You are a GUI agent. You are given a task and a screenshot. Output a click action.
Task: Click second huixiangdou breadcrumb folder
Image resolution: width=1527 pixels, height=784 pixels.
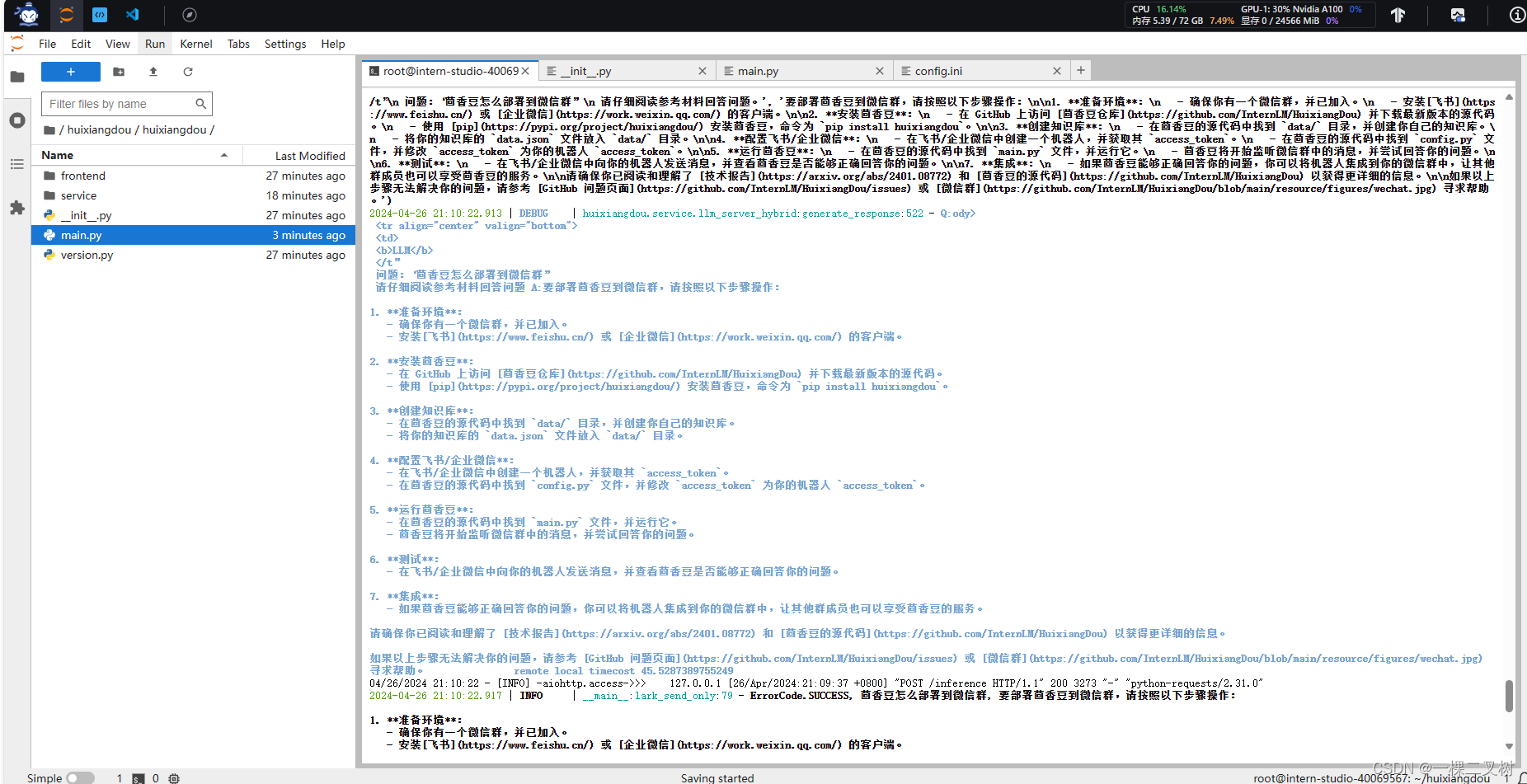coord(175,129)
